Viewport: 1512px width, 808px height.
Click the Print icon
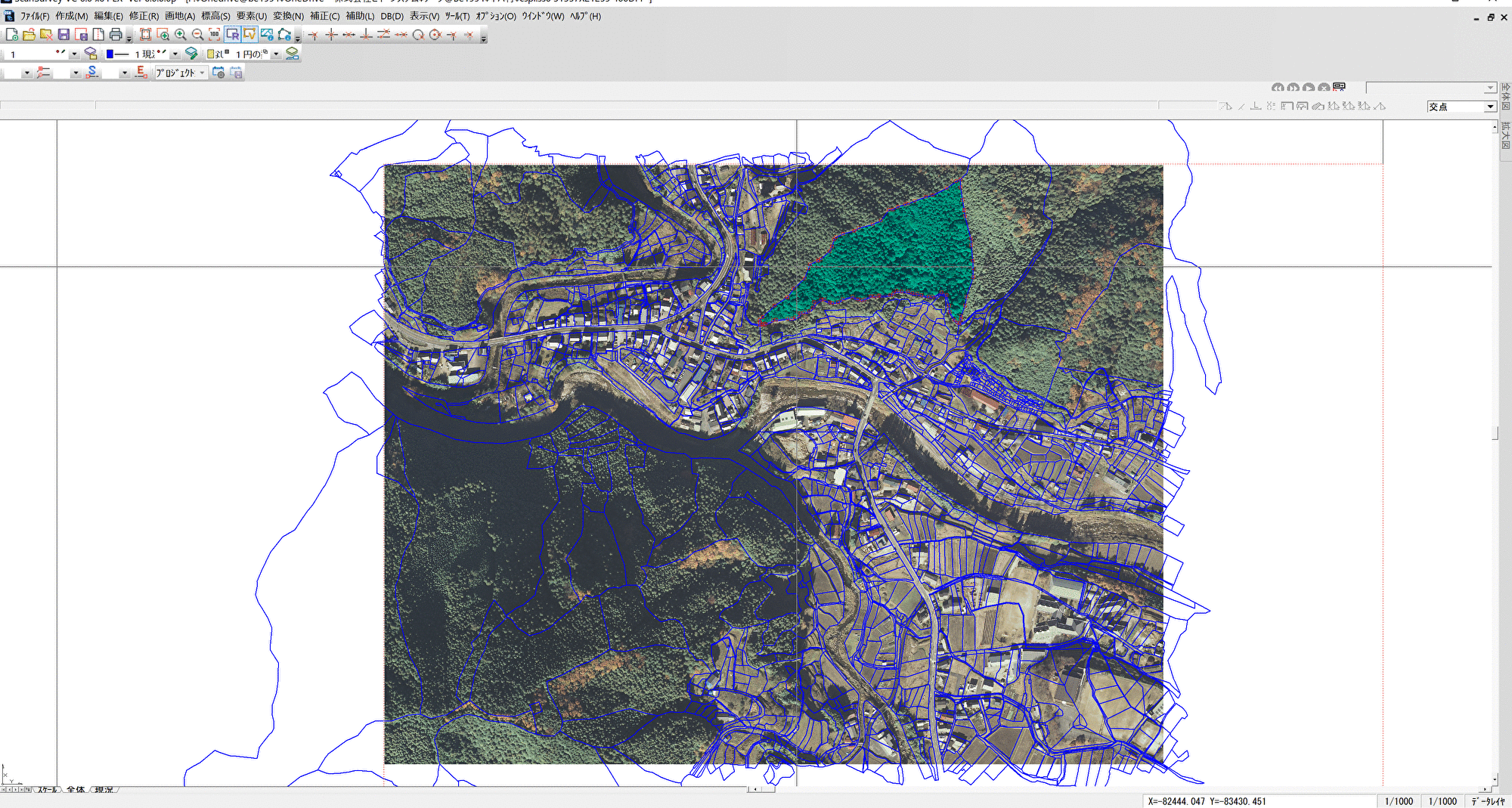click(116, 35)
